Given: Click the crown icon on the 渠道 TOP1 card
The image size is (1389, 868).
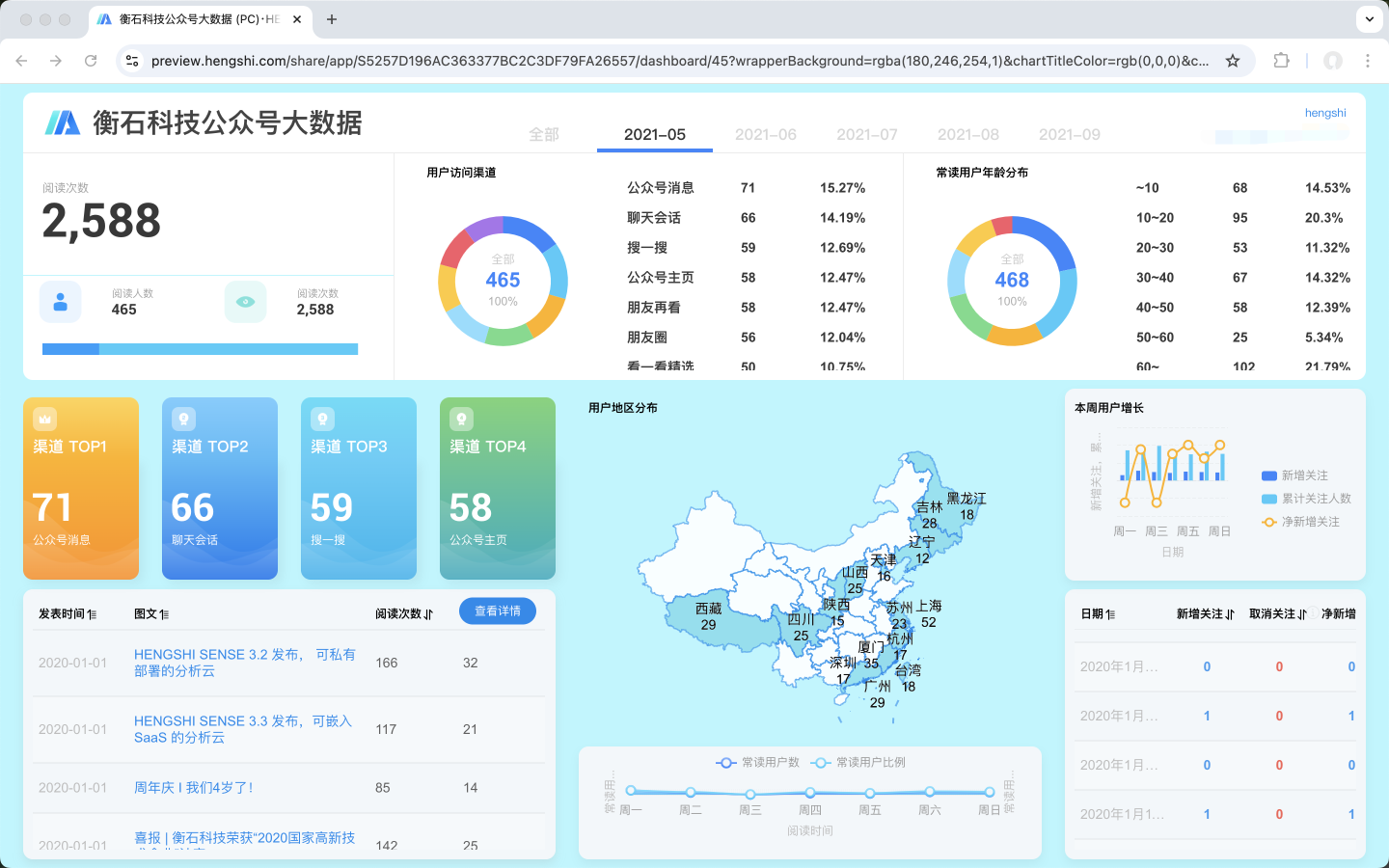Looking at the screenshot, I should [44, 419].
